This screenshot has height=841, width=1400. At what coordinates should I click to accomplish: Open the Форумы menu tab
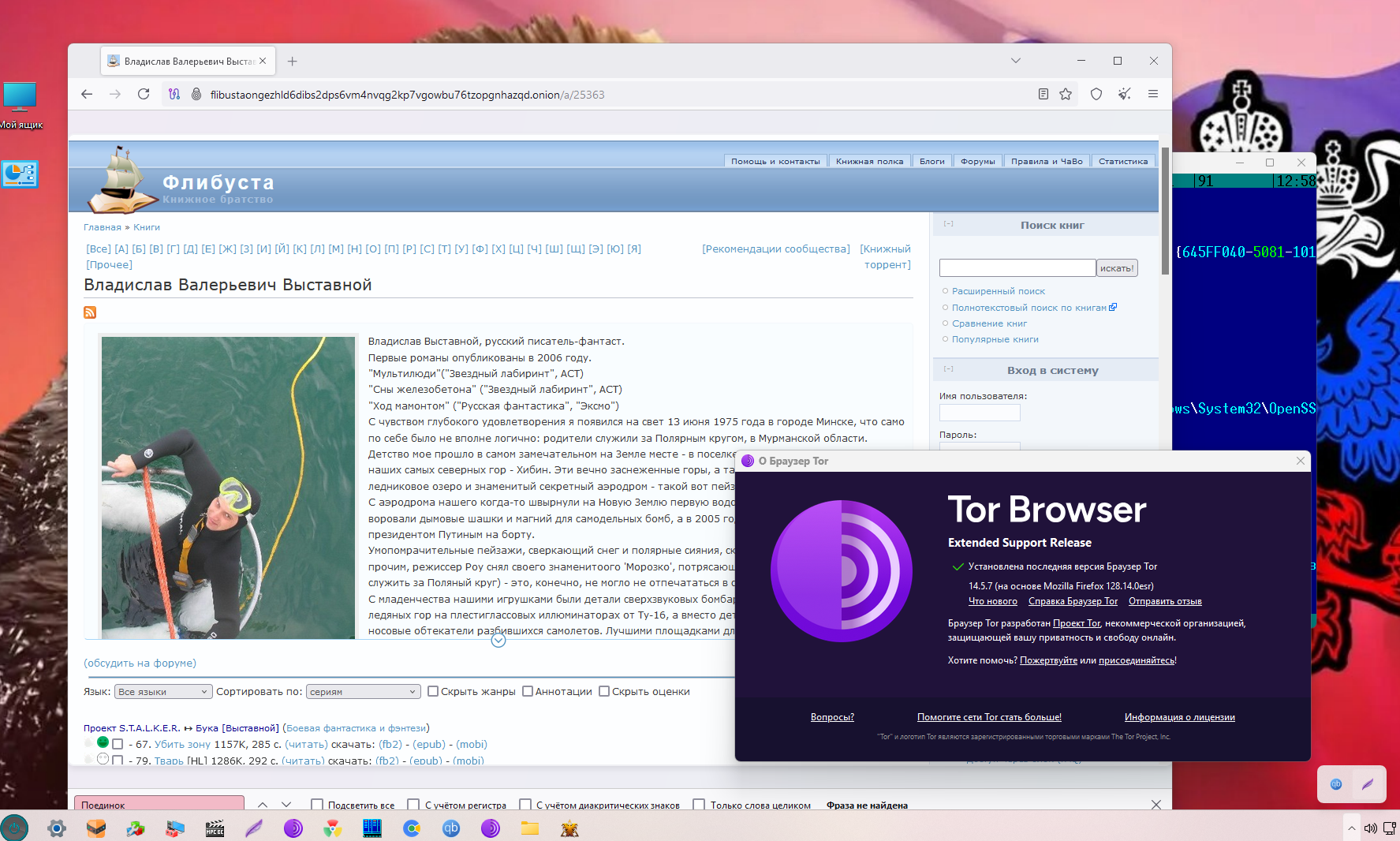pyautogui.click(x=977, y=162)
